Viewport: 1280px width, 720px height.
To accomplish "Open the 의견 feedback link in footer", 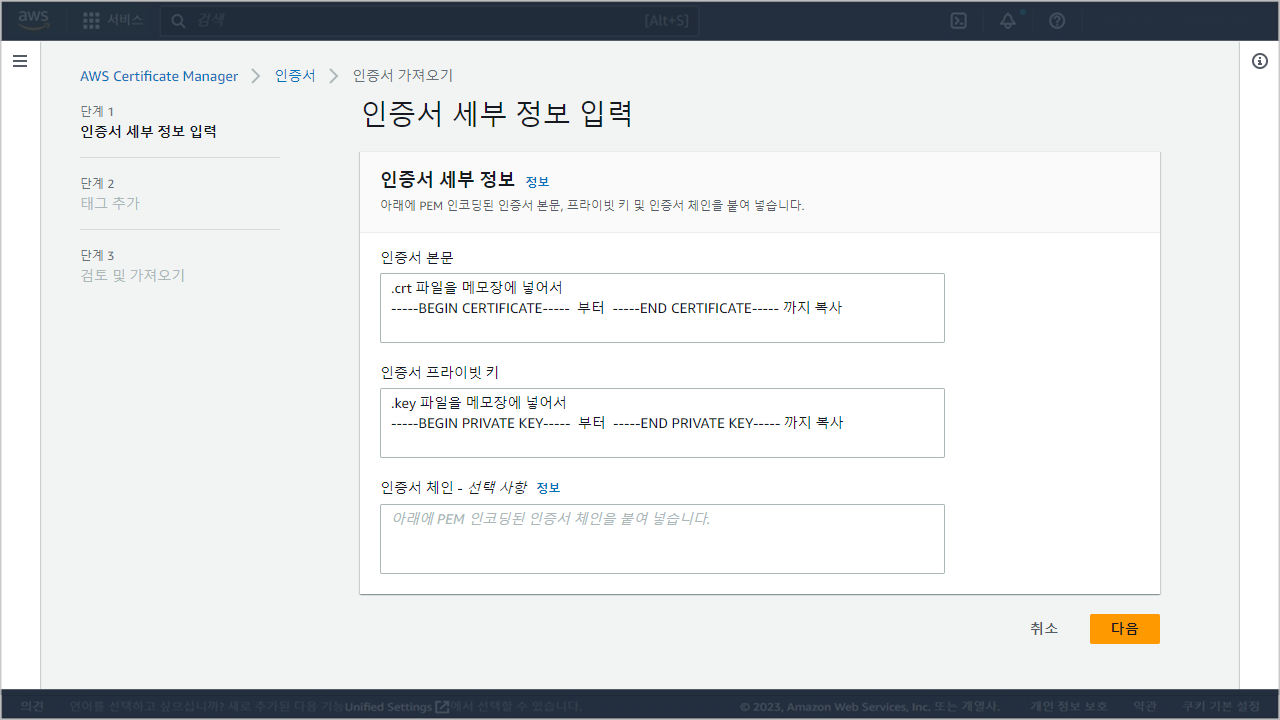I will tap(32, 706).
